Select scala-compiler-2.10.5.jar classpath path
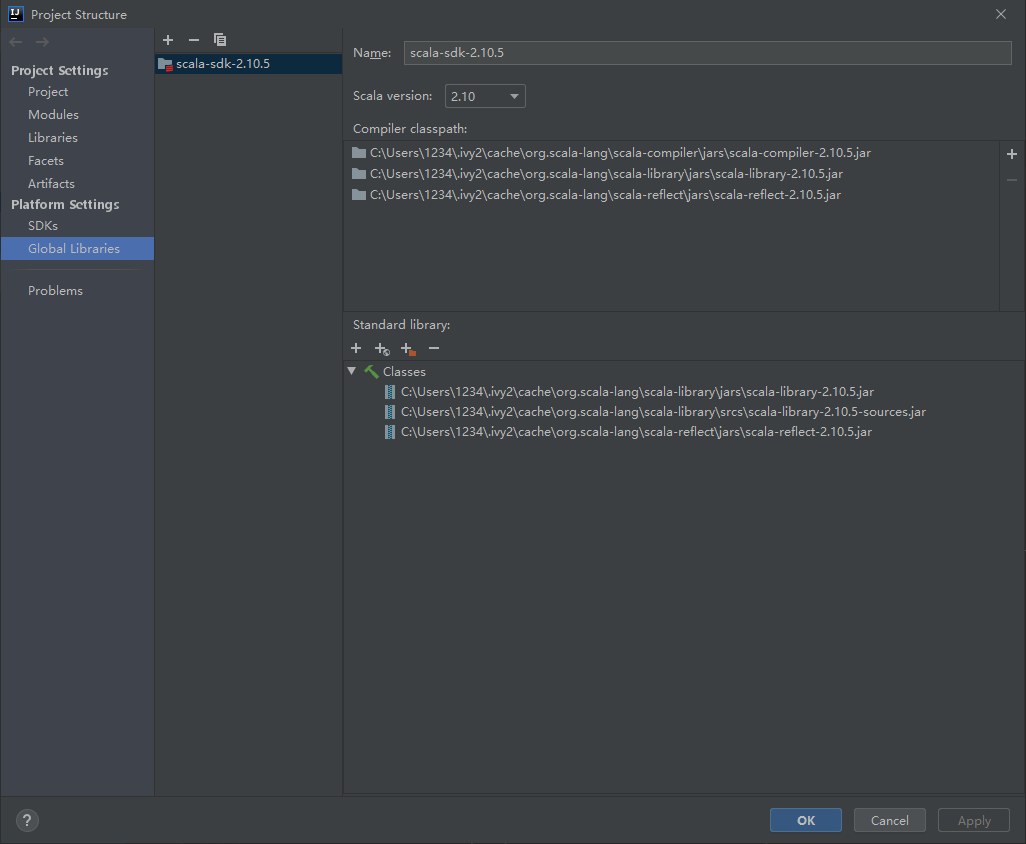This screenshot has height=844, width=1026. [620, 152]
